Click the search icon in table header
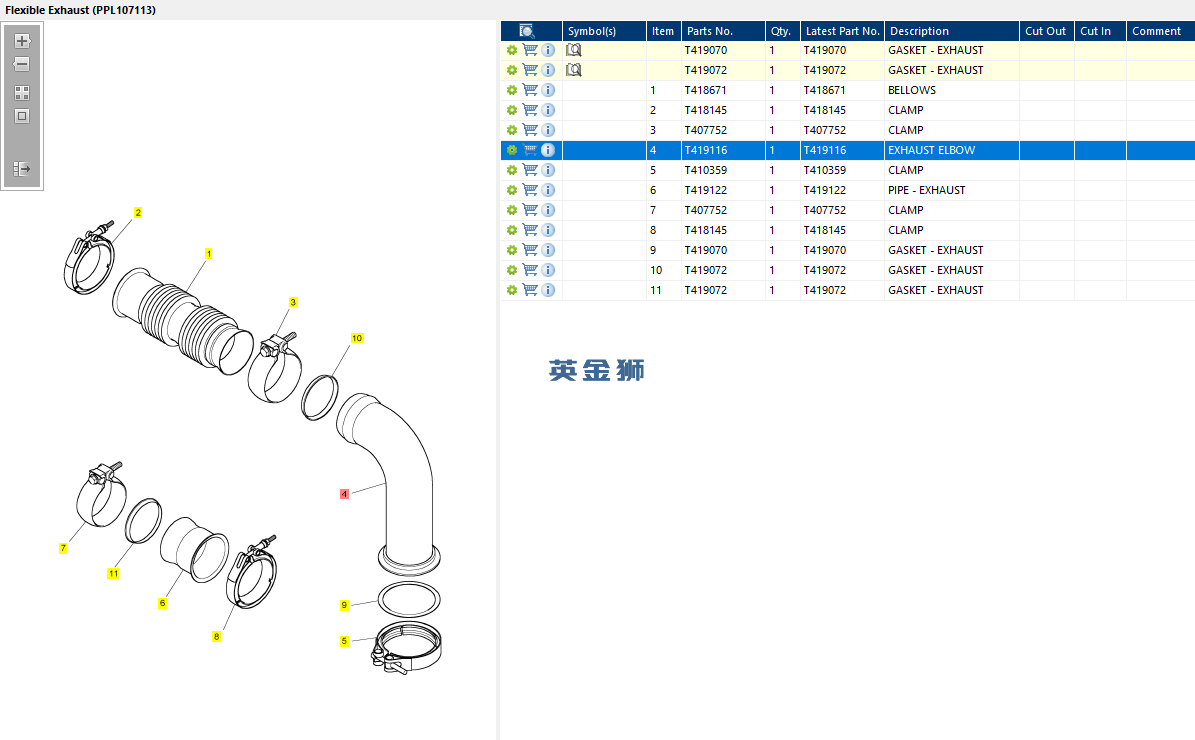Viewport: 1195px width, 740px height. (x=527, y=30)
